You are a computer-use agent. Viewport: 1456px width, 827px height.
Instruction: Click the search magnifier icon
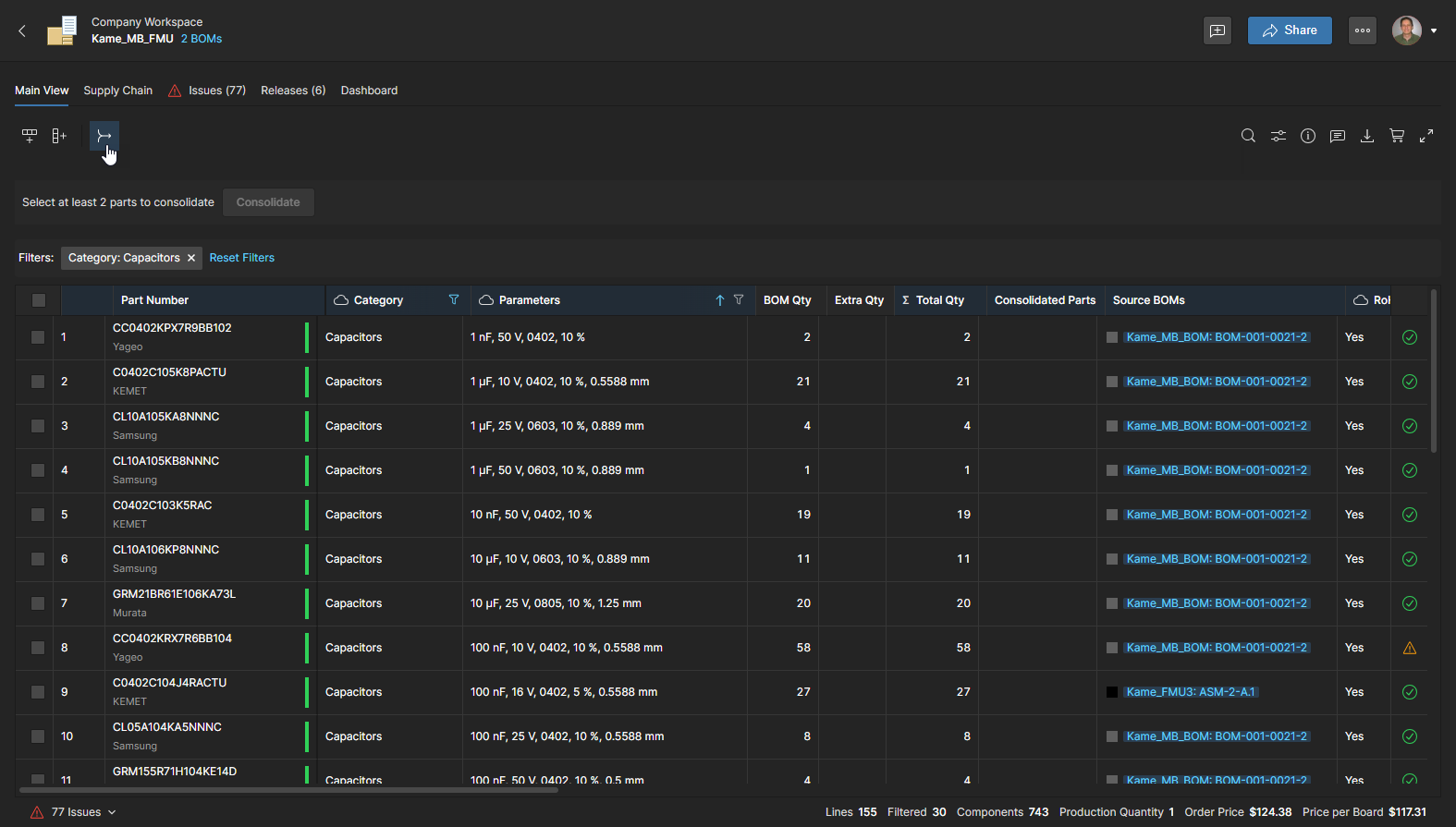pyautogui.click(x=1248, y=136)
